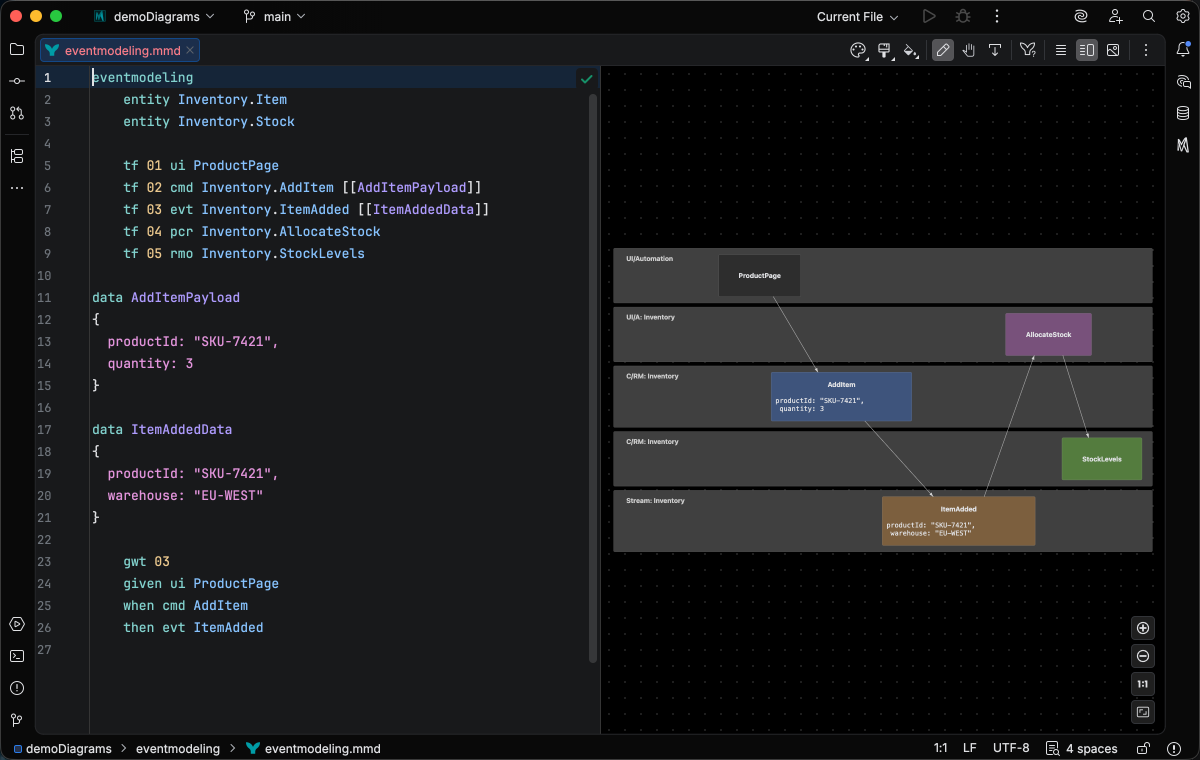Switch to editor and preview split view
This screenshot has height=760, width=1200.
coord(1087,50)
